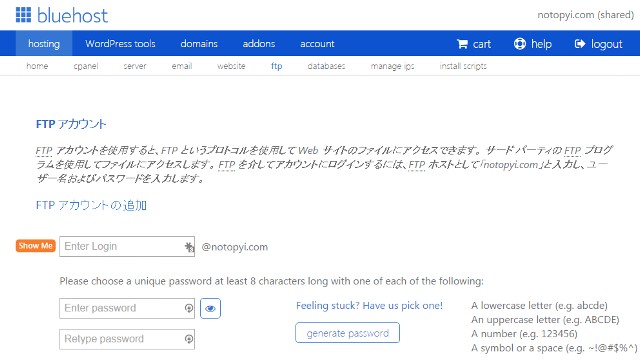
Task: Go to the email submenu item
Action: 182,66
